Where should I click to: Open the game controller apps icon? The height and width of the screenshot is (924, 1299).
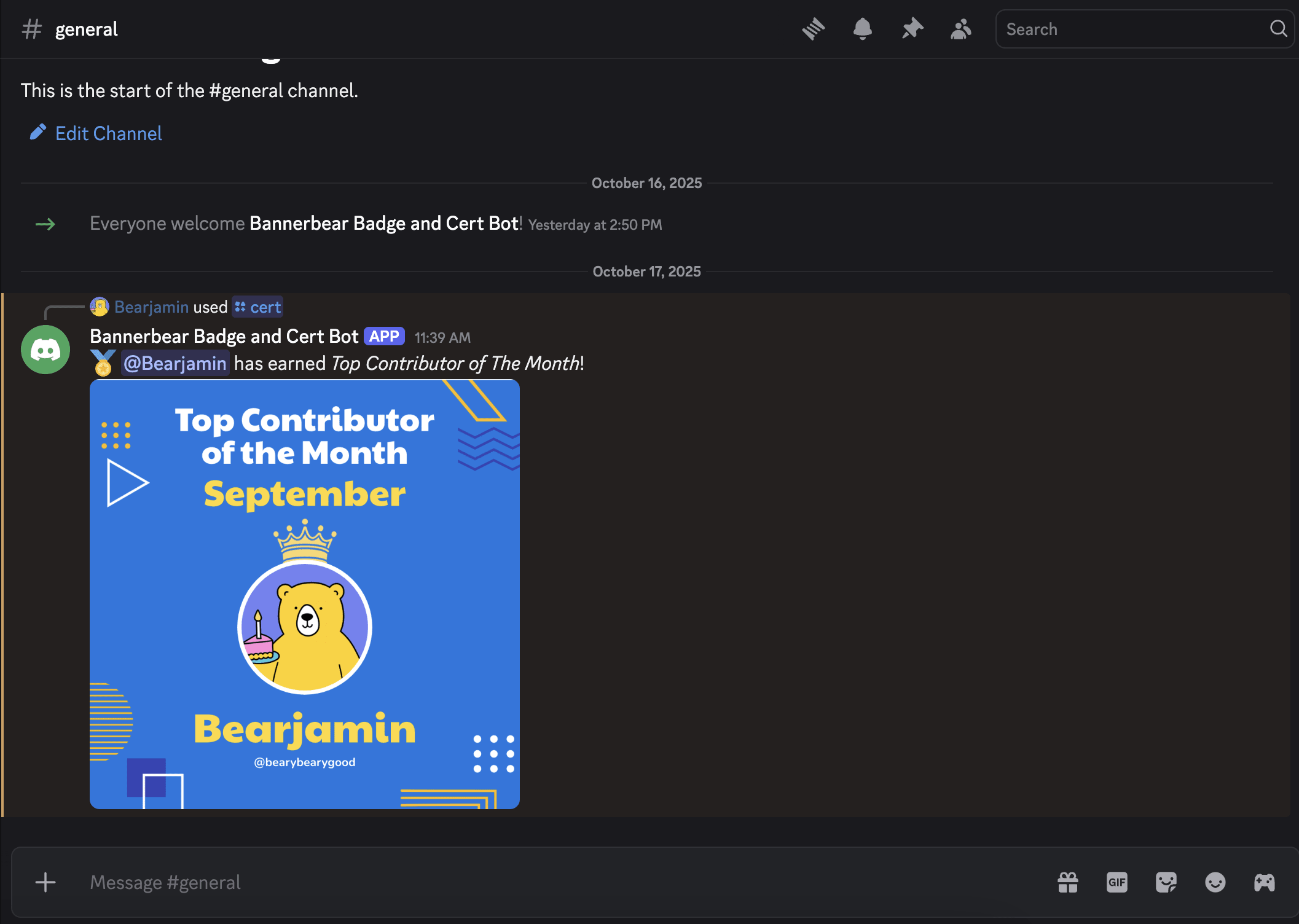[x=1264, y=883]
